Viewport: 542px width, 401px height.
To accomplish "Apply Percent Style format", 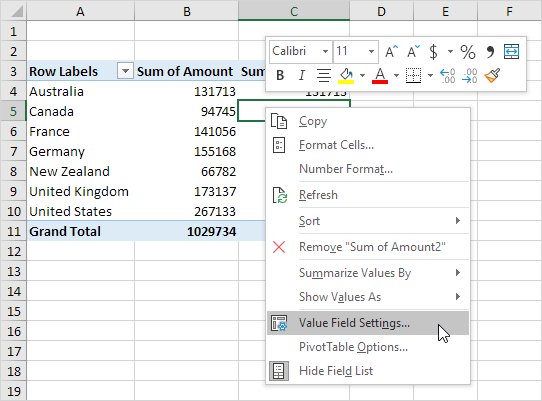I will [x=468, y=52].
